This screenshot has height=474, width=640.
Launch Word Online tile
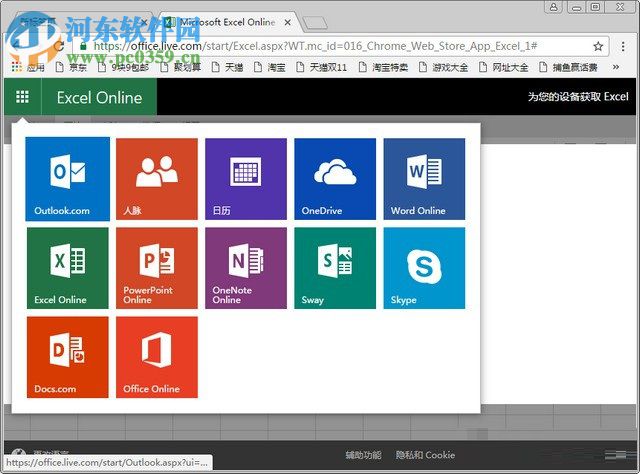click(x=424, y=179)
